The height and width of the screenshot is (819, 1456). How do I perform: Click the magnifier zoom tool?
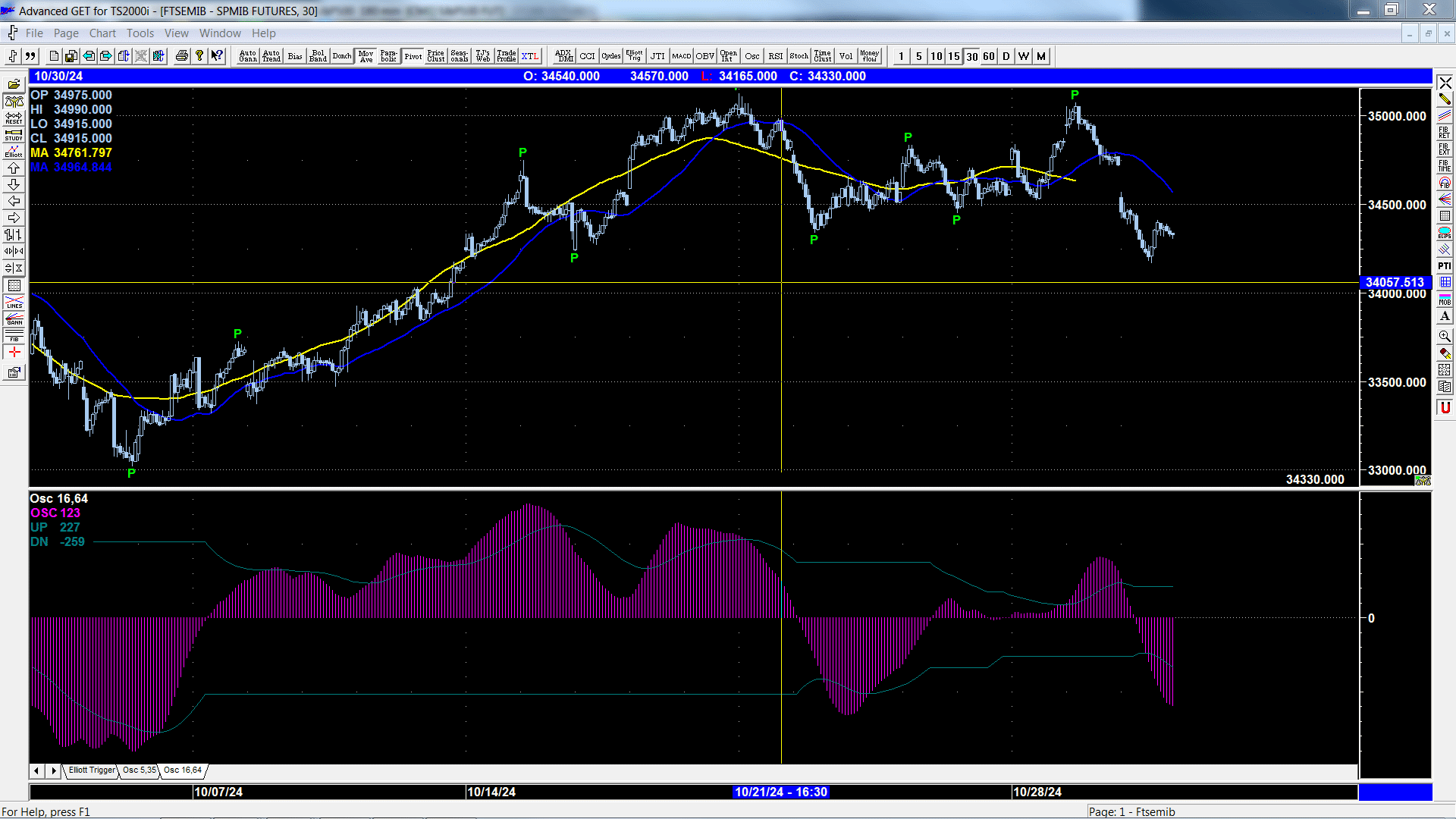pyautogui.click(x=1445, y=336)
